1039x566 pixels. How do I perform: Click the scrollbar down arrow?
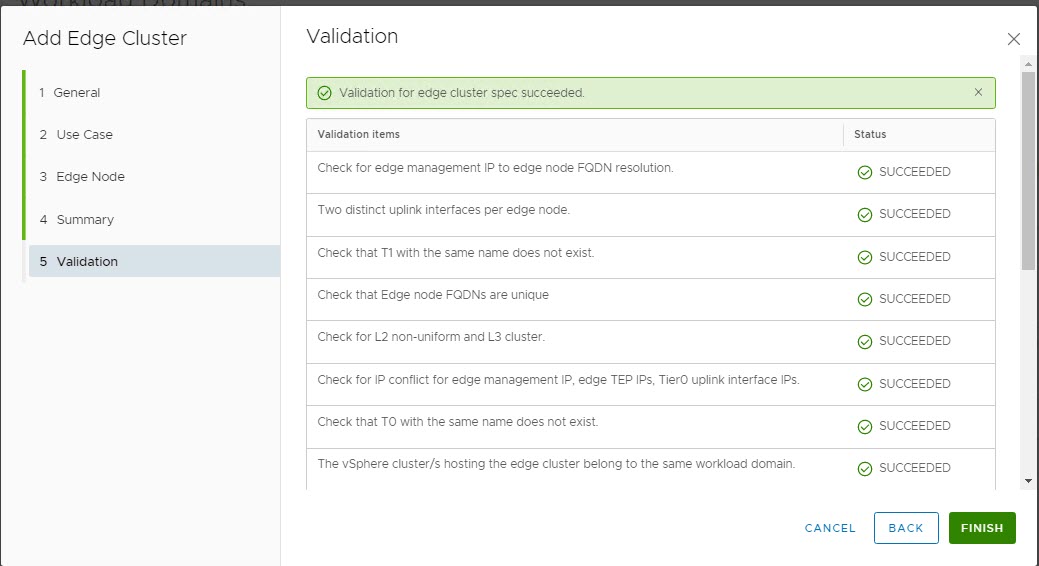(1029, 481)
